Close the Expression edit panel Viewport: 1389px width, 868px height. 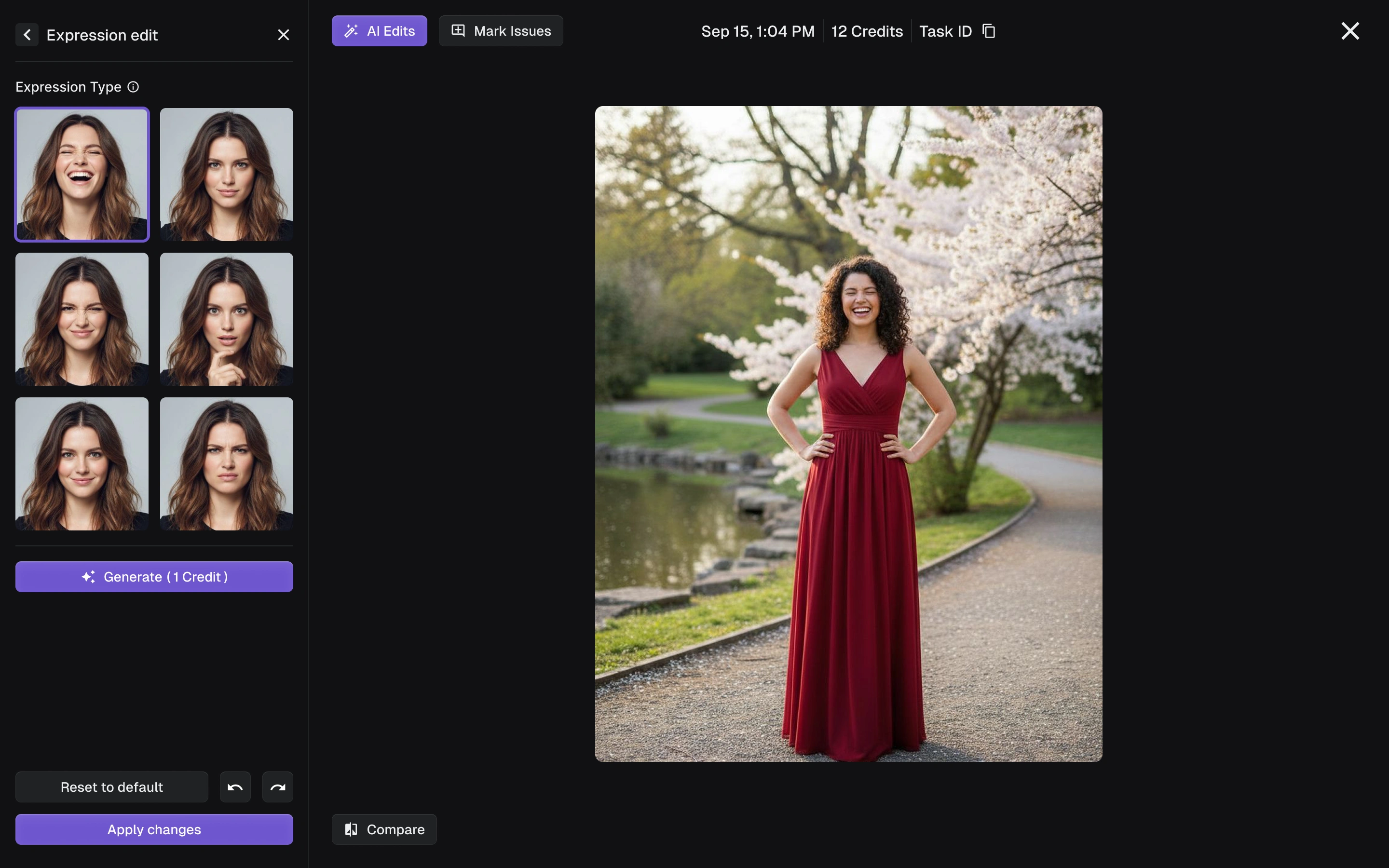[283, 35]
